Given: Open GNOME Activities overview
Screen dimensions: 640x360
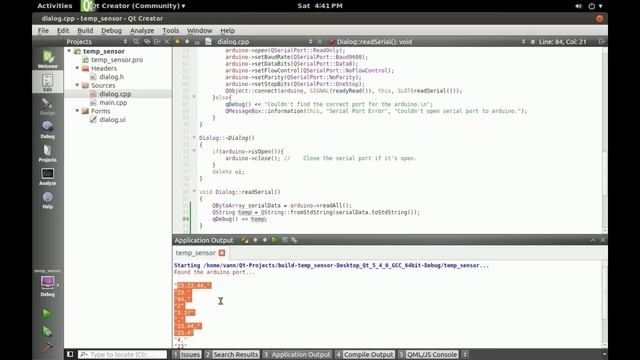Looking at the screenshot, I should [x=54, y=6].
